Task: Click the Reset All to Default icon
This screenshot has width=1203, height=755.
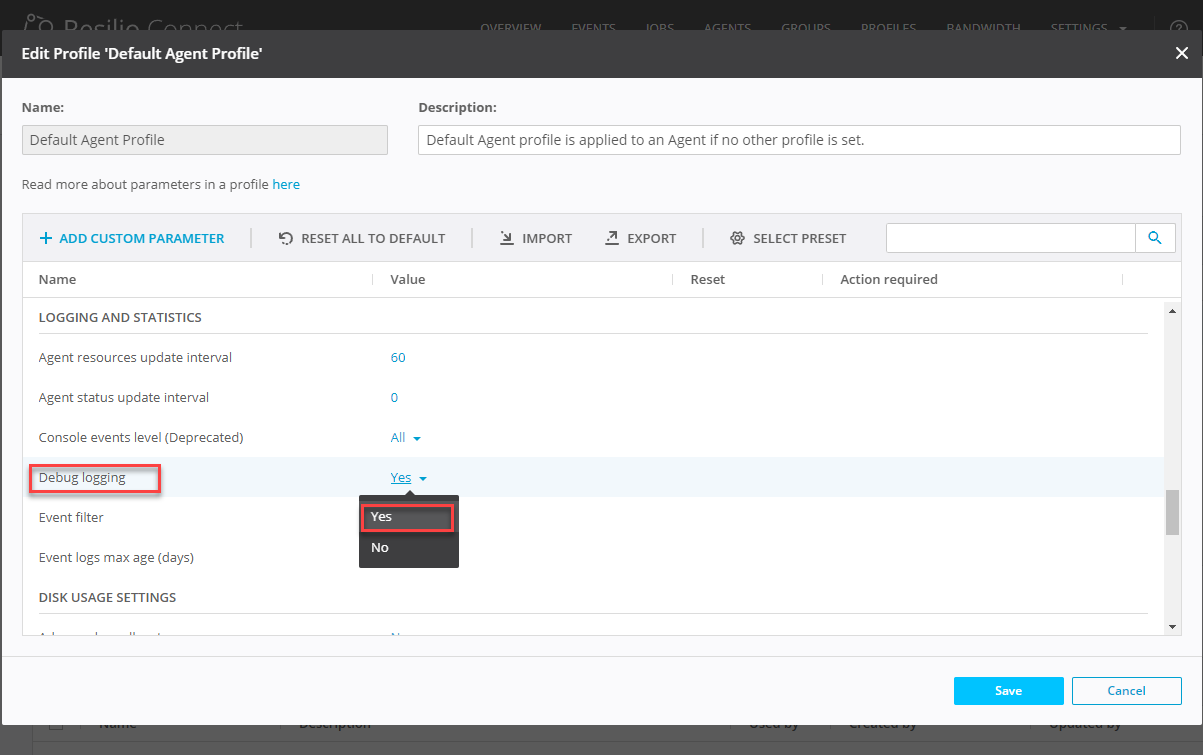Action: click(x=286, y=239)
